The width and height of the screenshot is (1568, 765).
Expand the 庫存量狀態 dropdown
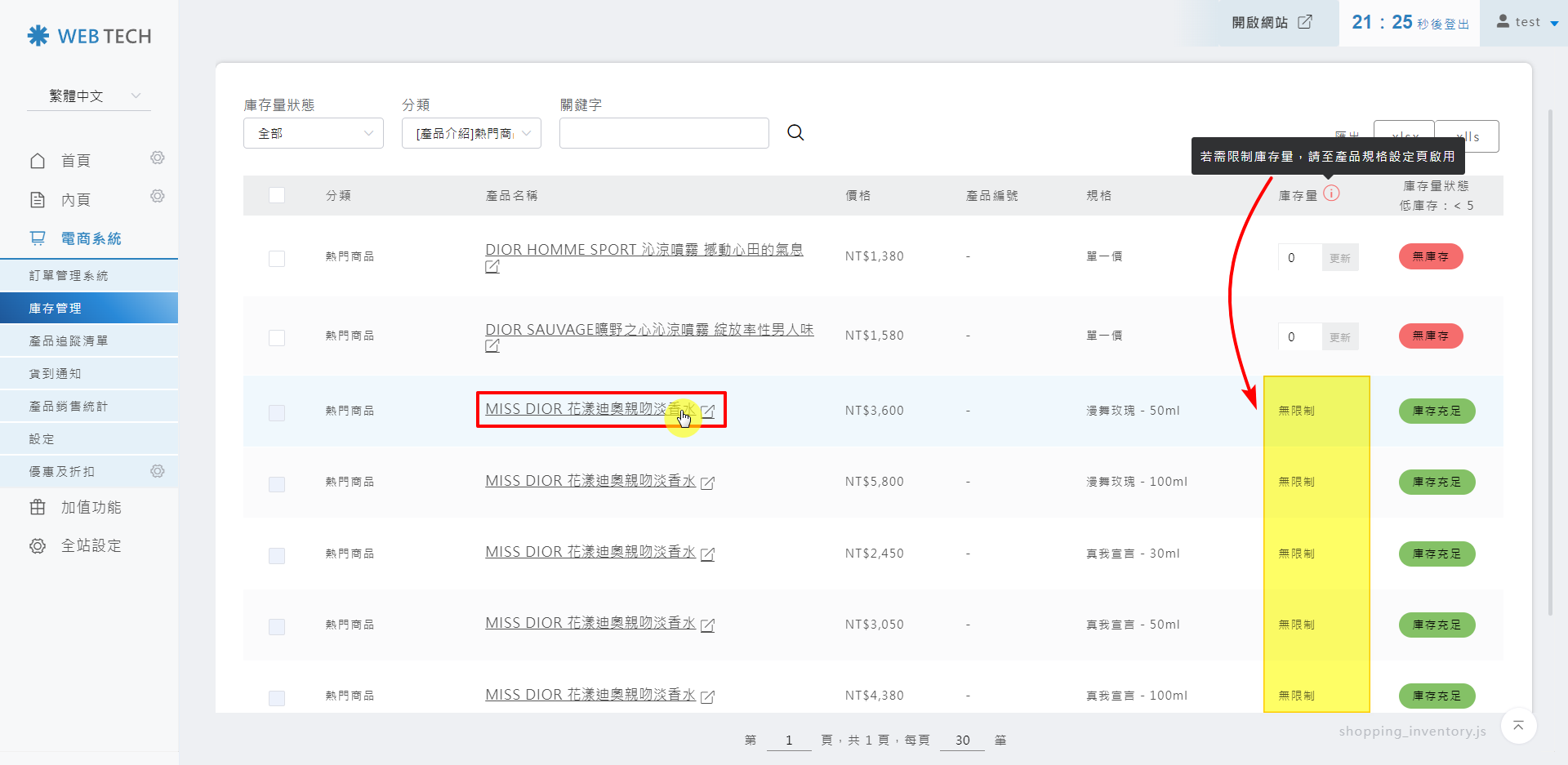point(314,133)
